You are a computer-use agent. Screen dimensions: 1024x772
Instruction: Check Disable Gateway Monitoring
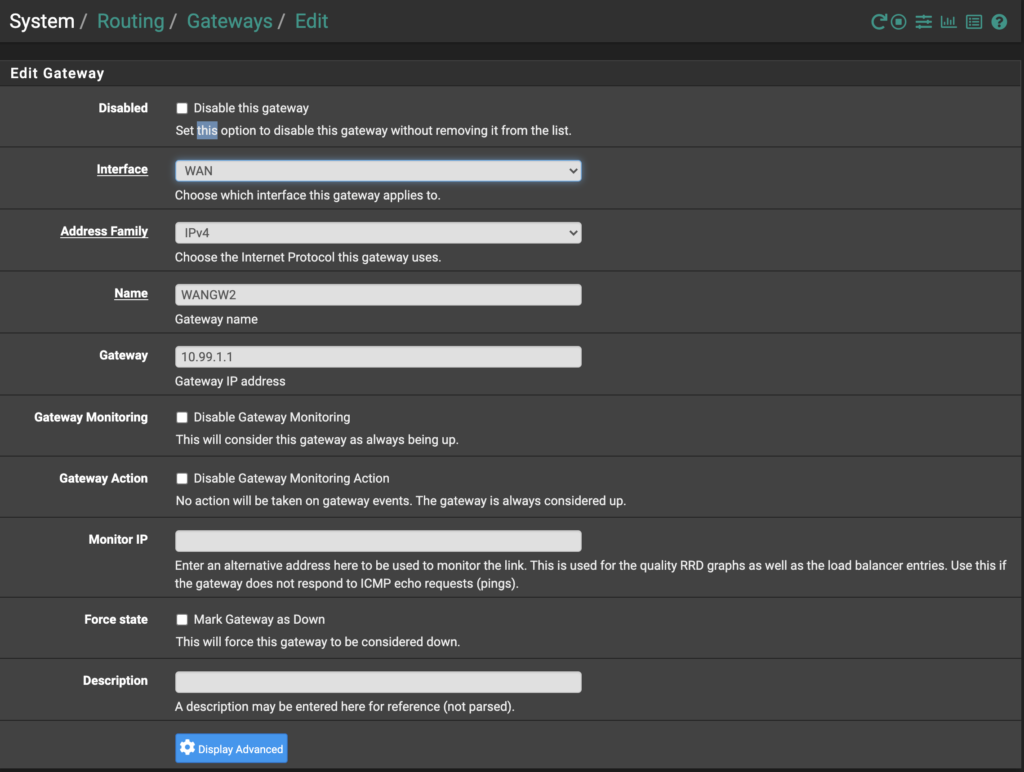(x=182, y=417)
